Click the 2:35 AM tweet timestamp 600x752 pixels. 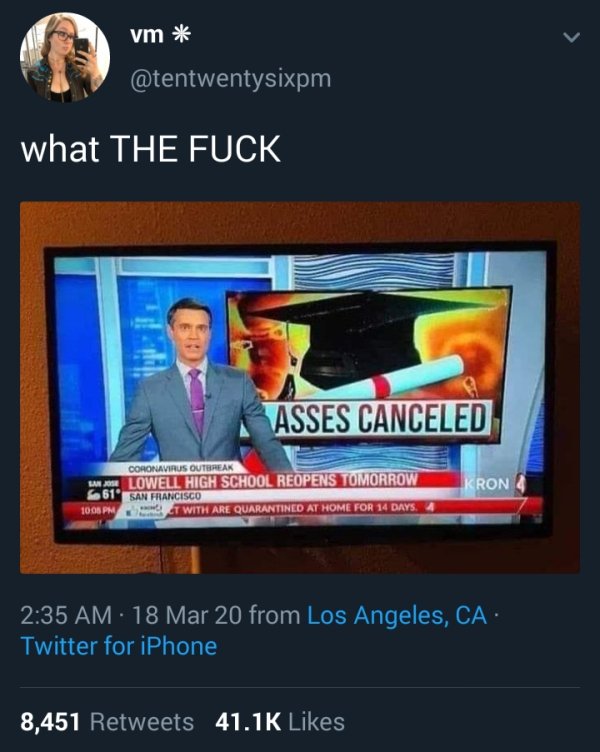(x=66, y=615)
